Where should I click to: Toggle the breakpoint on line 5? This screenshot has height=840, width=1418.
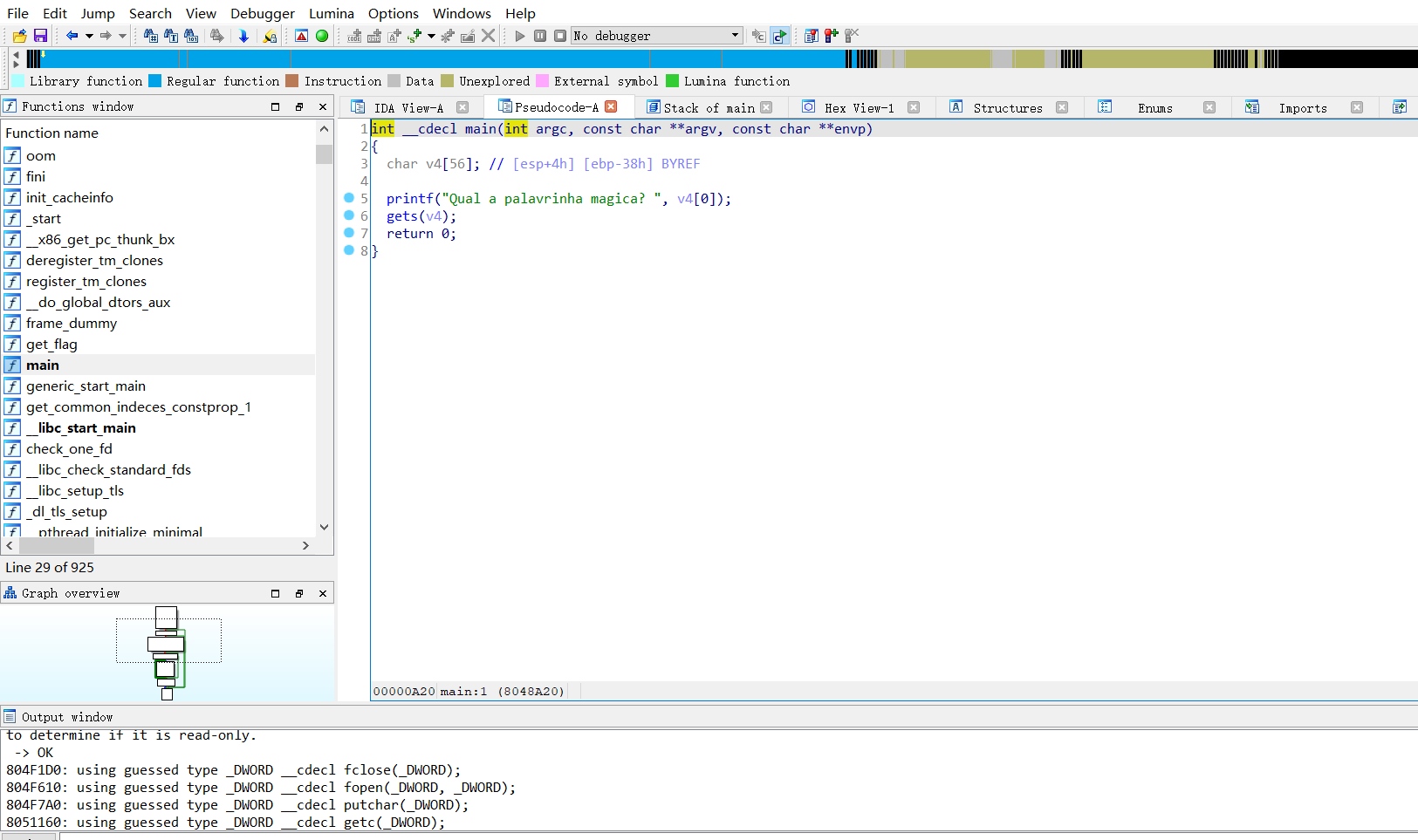click(x=349, y=199)
